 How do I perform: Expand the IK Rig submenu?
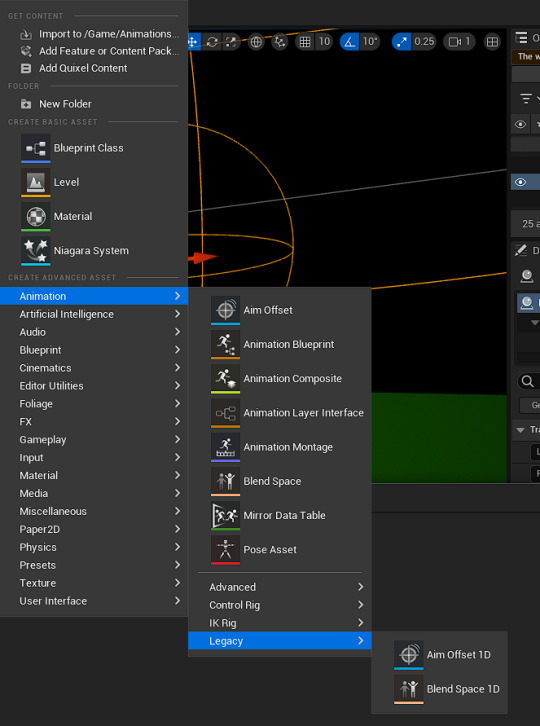point(280,623)
